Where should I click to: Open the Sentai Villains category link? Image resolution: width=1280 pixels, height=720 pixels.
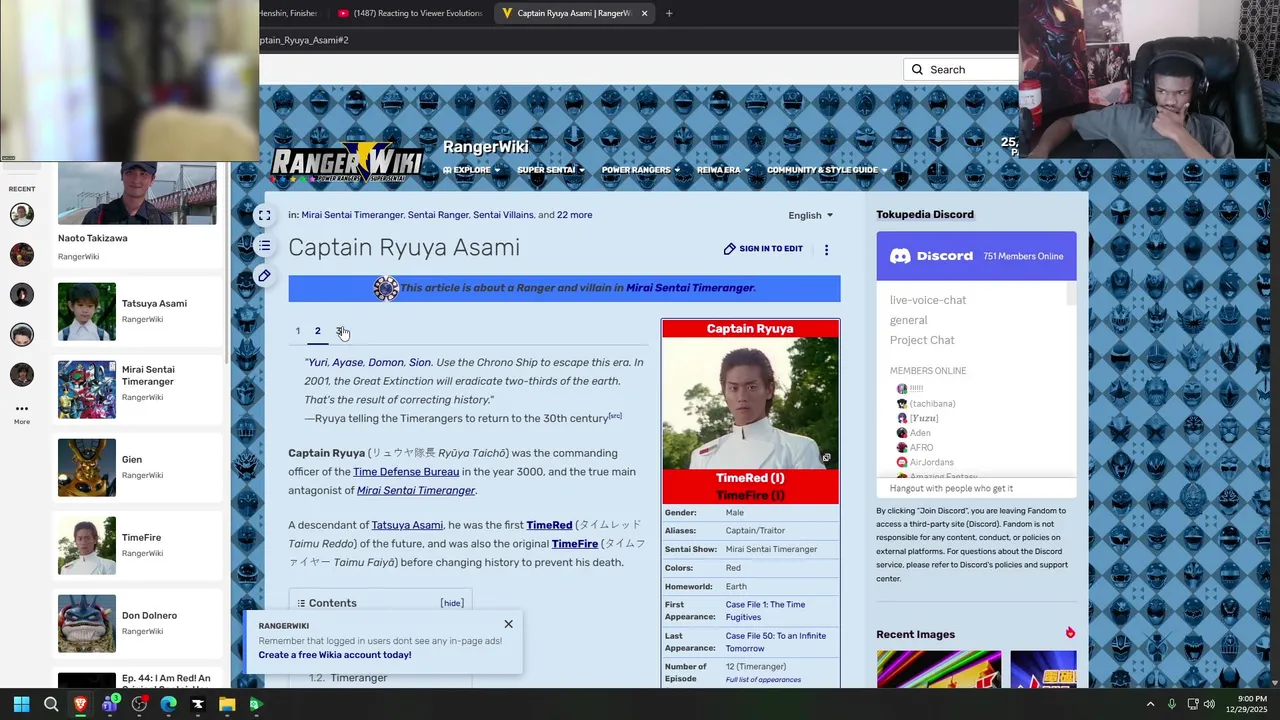[x=503, y=215]
